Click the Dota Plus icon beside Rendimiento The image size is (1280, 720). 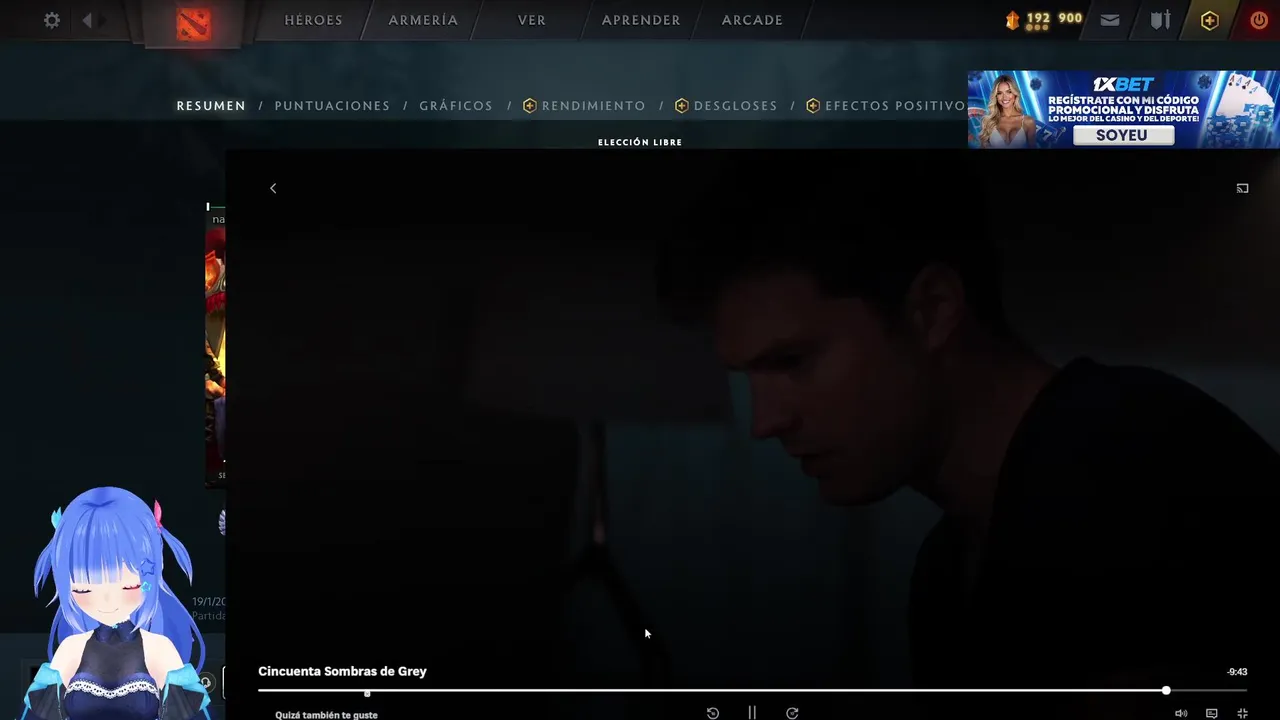(x=530, y=106)
